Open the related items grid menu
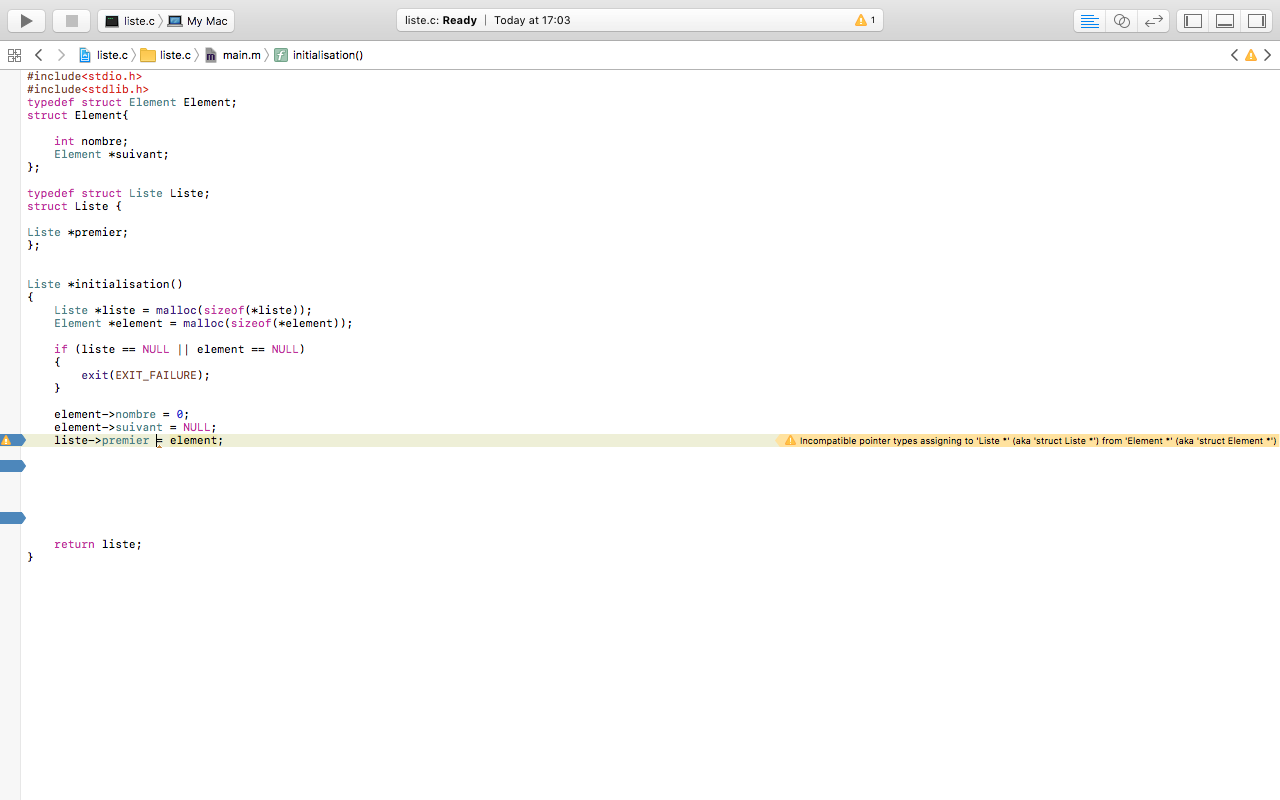 pos(14,55)
